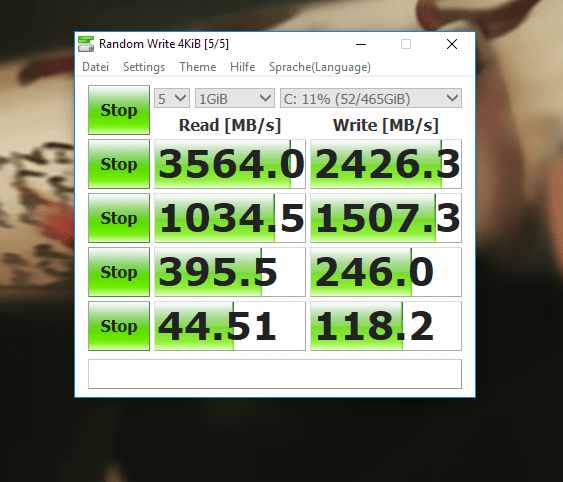
Task: Click the write result 1507.3
Action: 386,218
